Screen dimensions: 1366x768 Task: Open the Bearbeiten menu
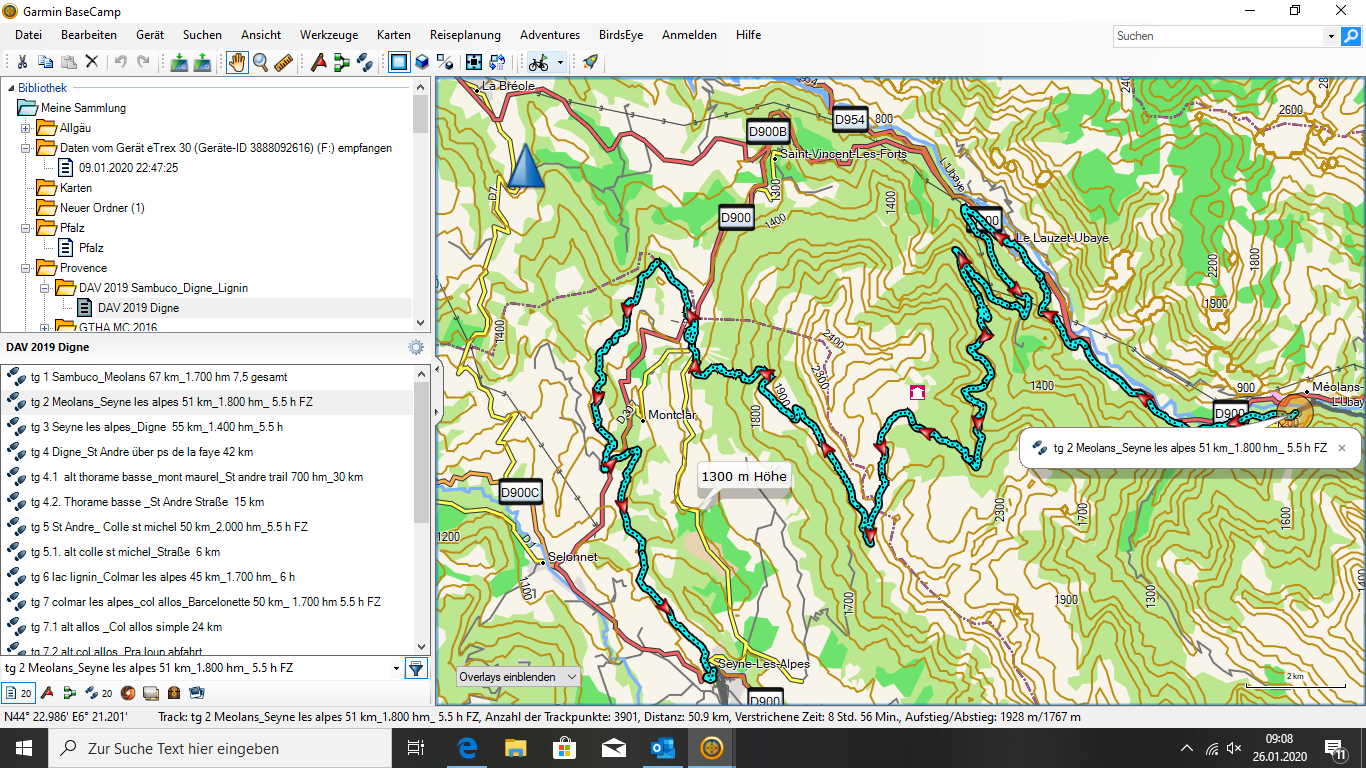(89, 35)
